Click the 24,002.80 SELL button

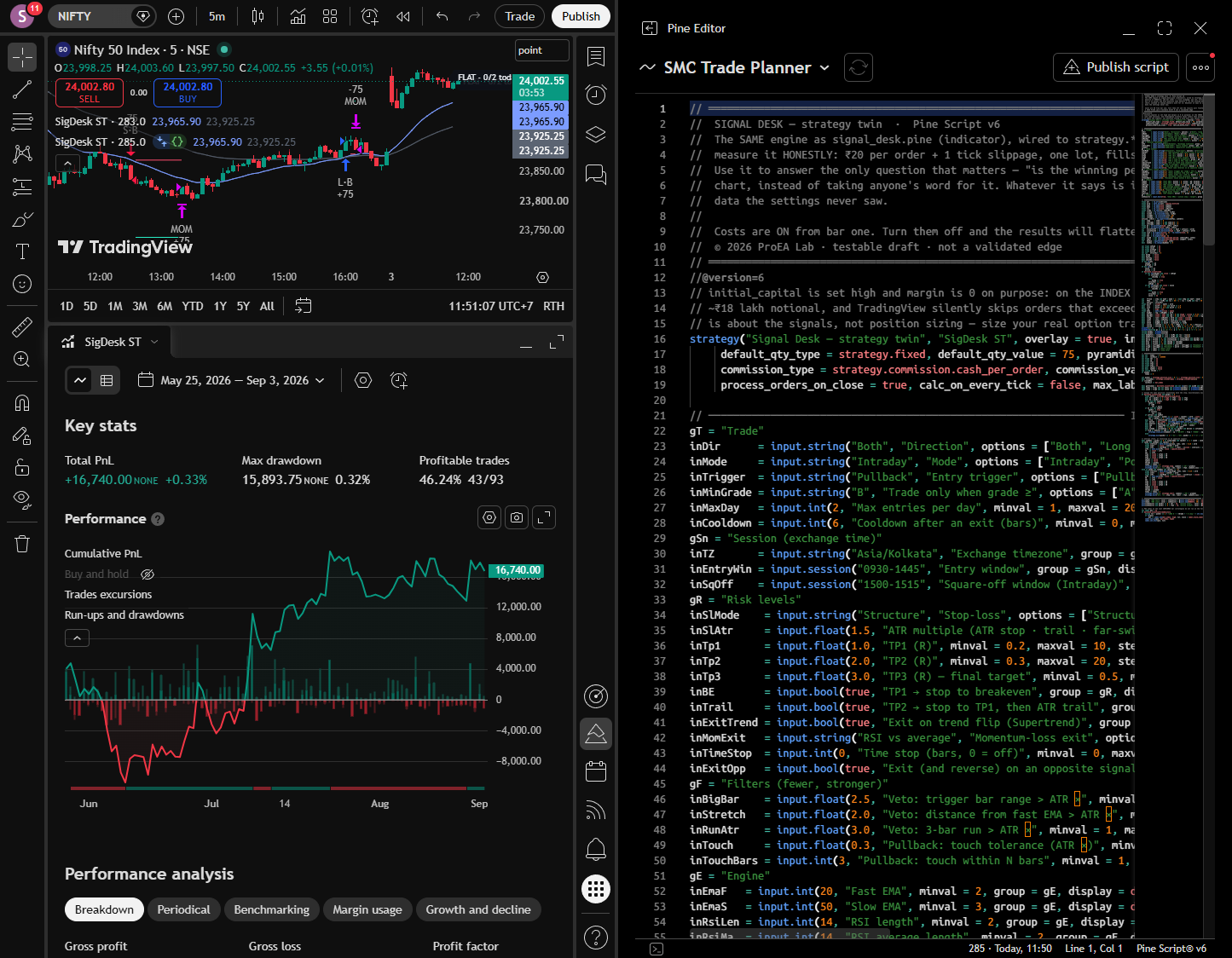tap(90, 92)
